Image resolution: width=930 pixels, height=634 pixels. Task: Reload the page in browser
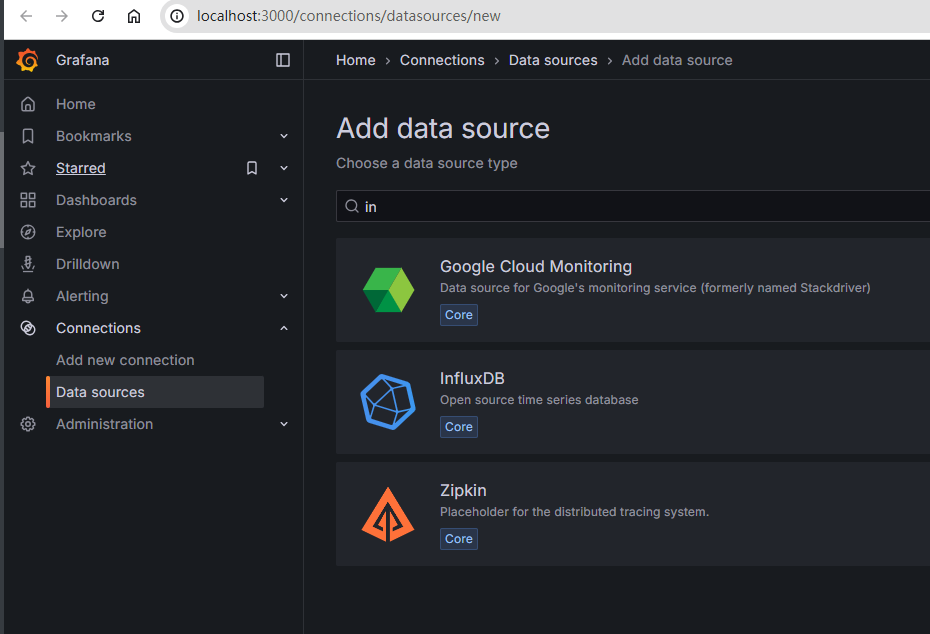[97, 16]
